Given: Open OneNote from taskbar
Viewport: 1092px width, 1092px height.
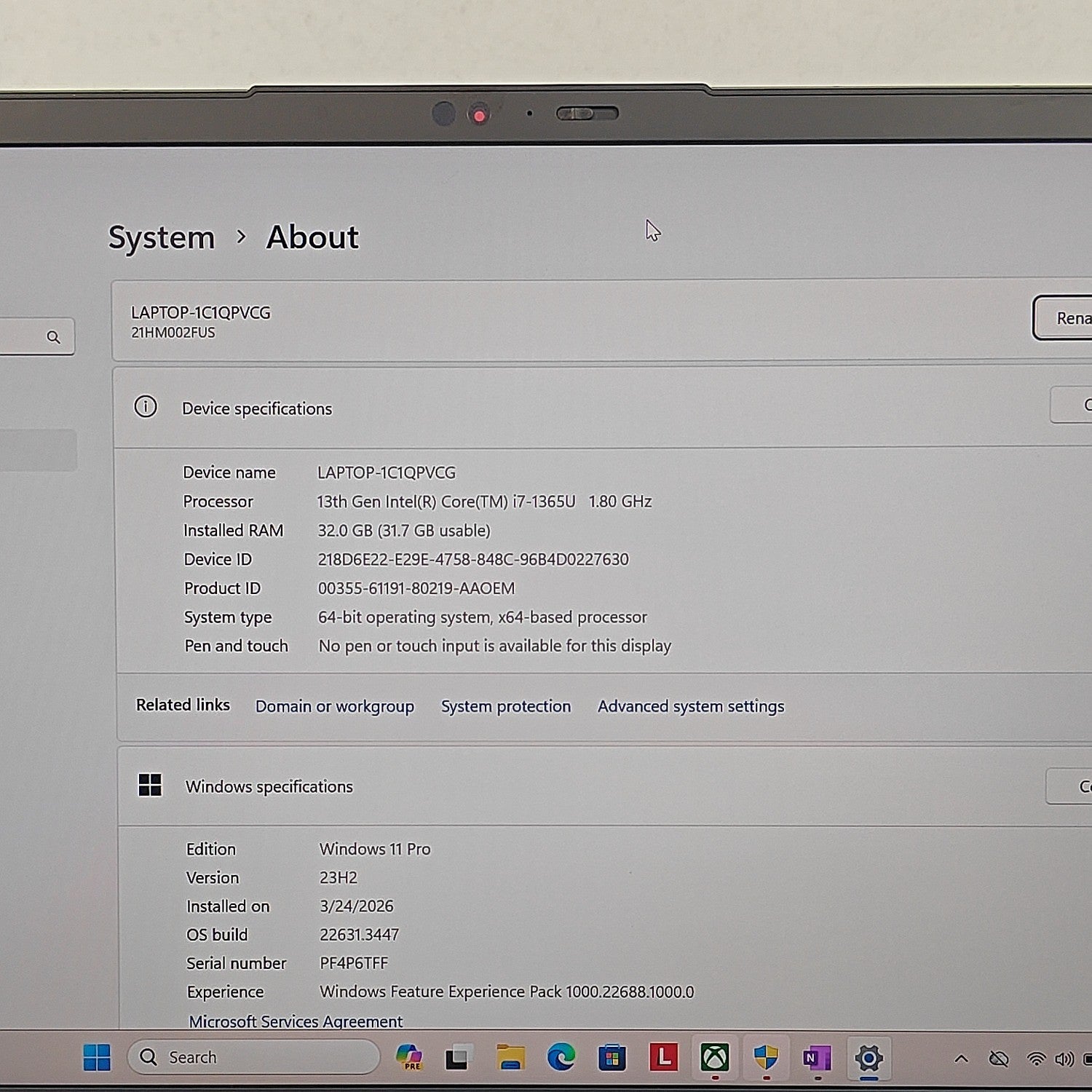Looking at the screenshot, I should [x=817, y=1058].
